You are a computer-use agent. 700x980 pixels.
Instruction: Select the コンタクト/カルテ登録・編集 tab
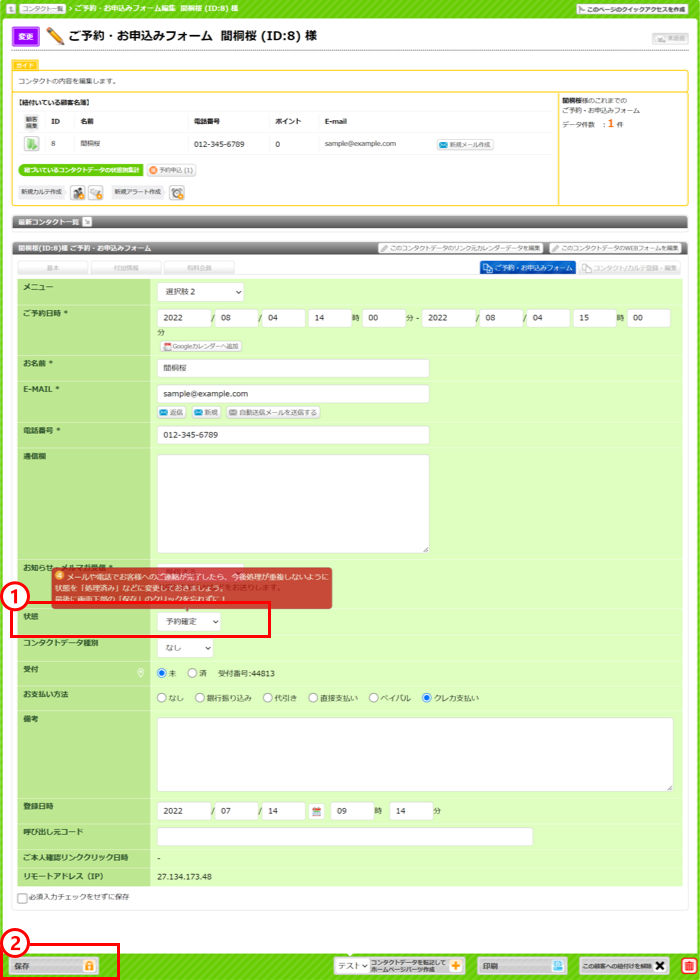click(629, 268)
